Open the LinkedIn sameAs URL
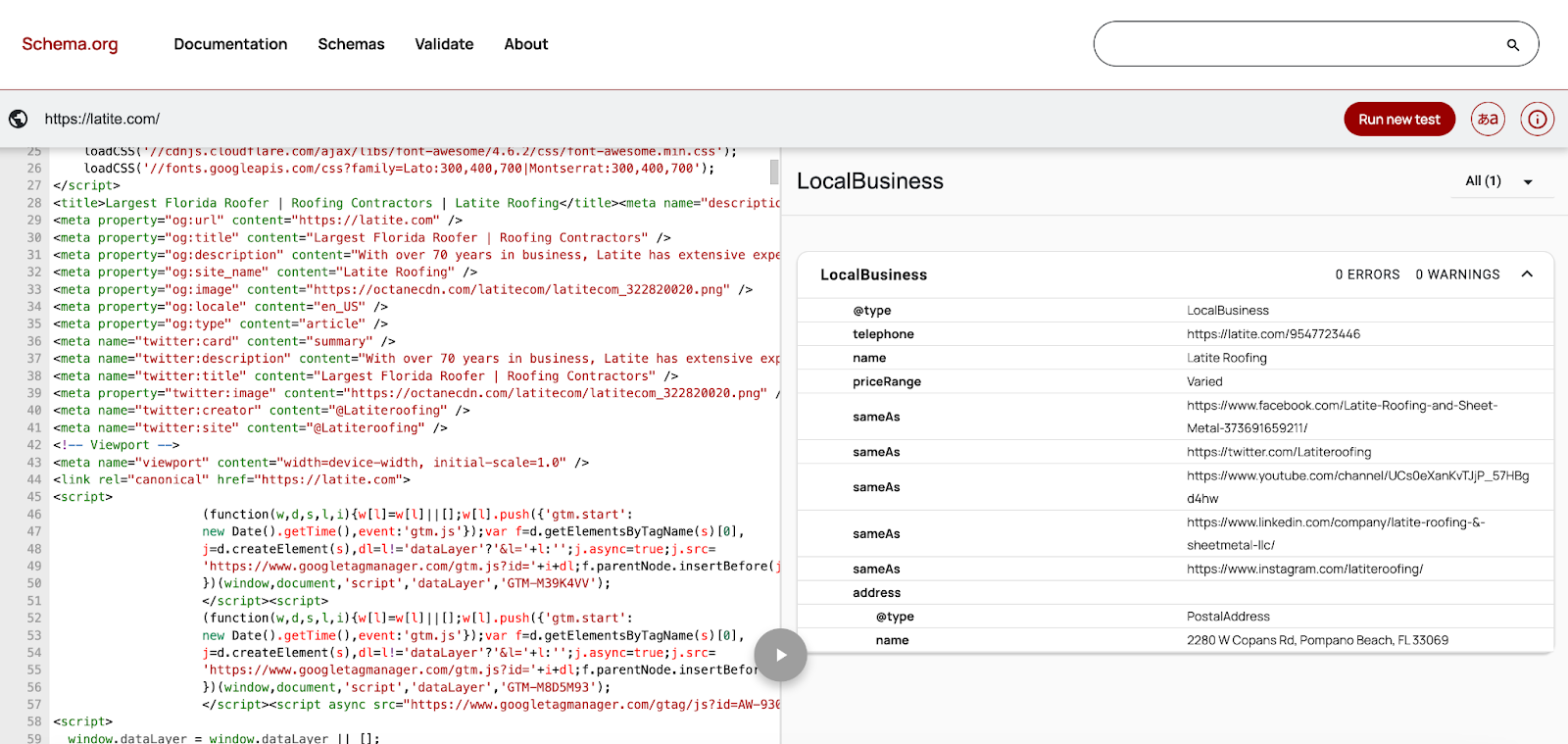This screenshot has width=1568, height=744. [x=1336, y=534]
